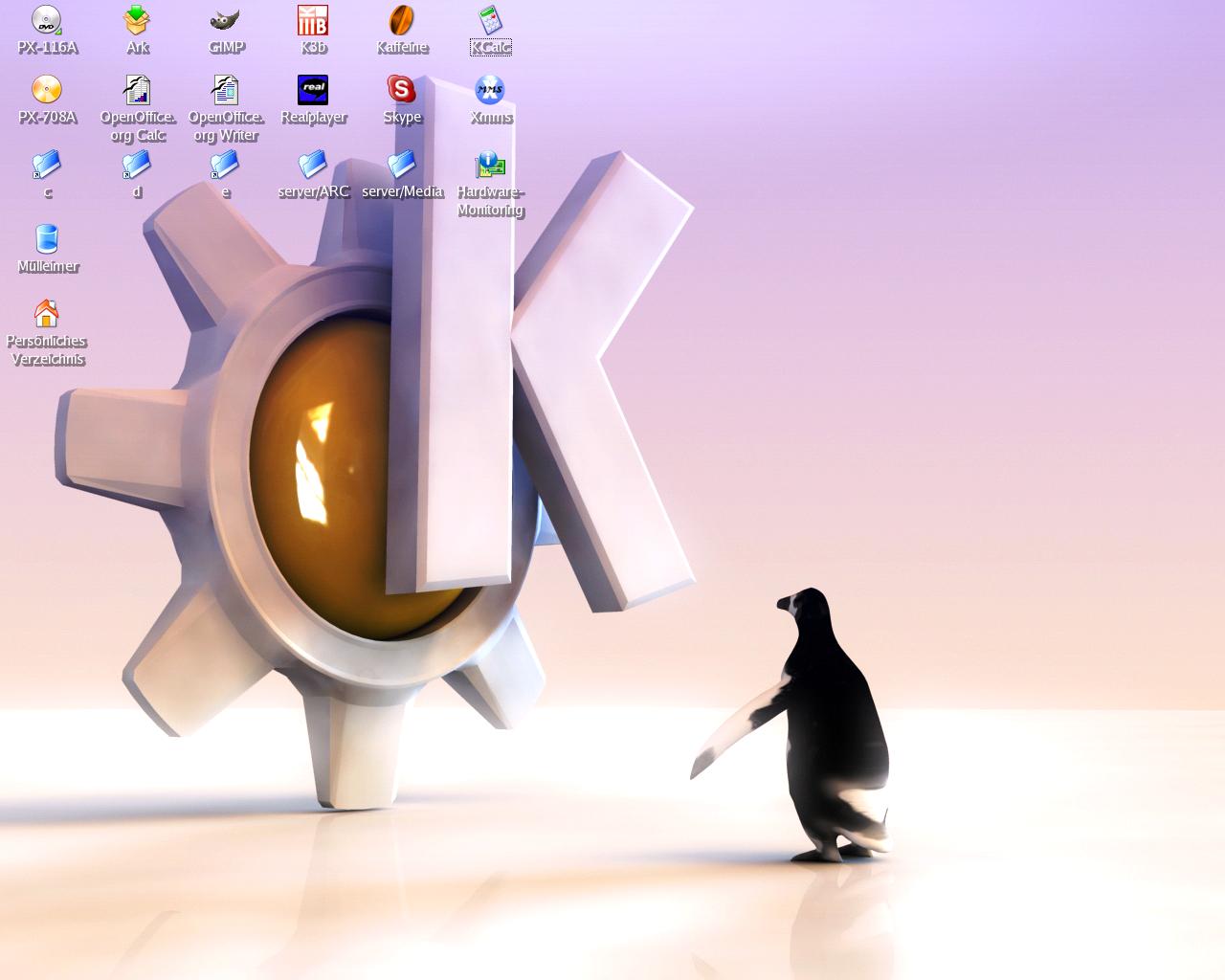Screen dimensions: 1225x980
Task: Click the PX-116A label text
Action: (x=47, y=47)
